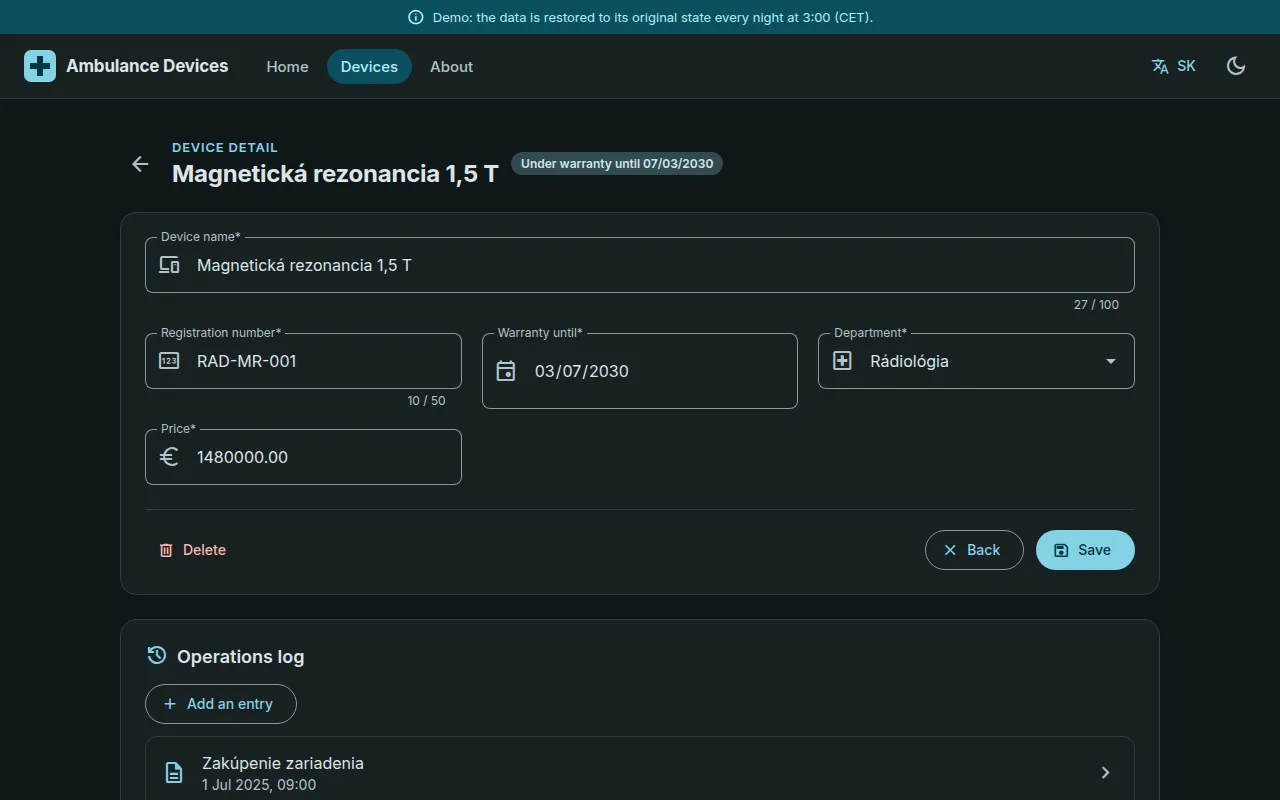The image size is (1280, 800).
Task: Click the 123 icon in Registration number field
Action: (x=170, y=361)
